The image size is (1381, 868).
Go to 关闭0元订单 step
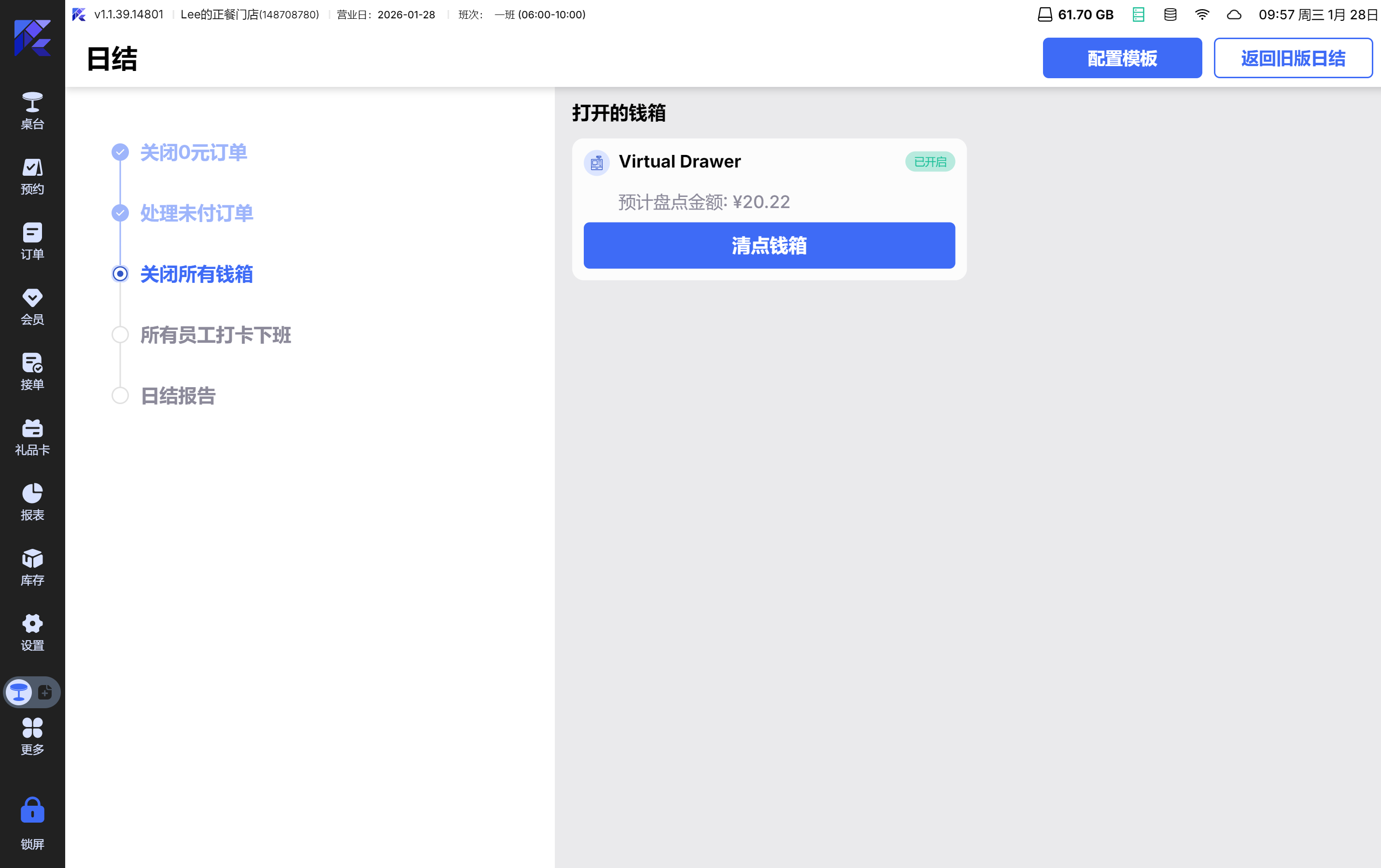pos(193,153)
